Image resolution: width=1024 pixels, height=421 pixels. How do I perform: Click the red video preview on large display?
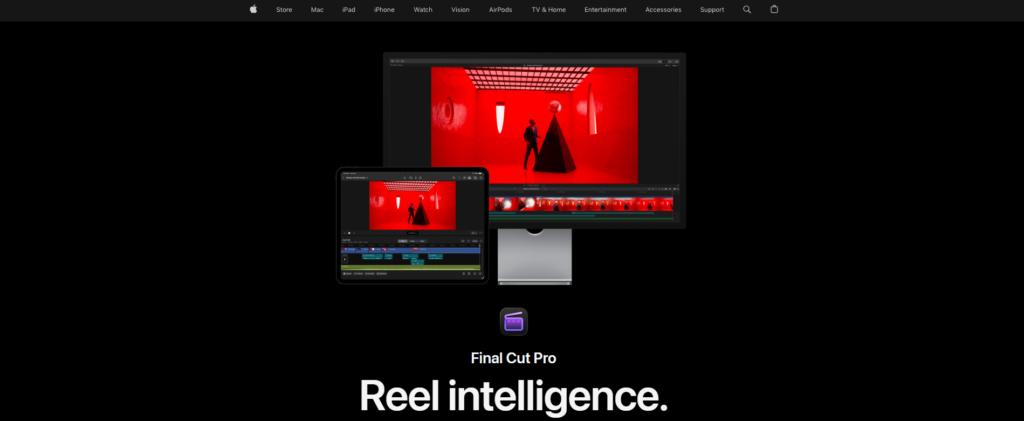534,125
